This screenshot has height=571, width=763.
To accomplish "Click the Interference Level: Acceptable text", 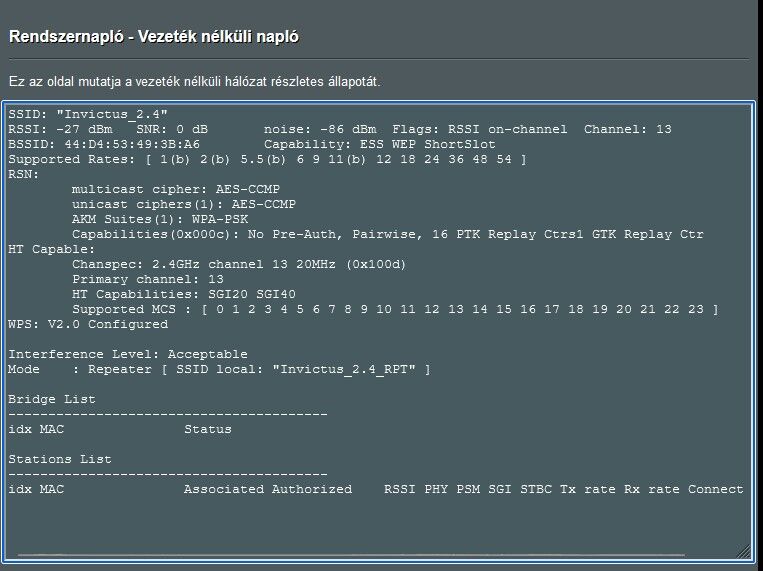I will click(127, 354).
